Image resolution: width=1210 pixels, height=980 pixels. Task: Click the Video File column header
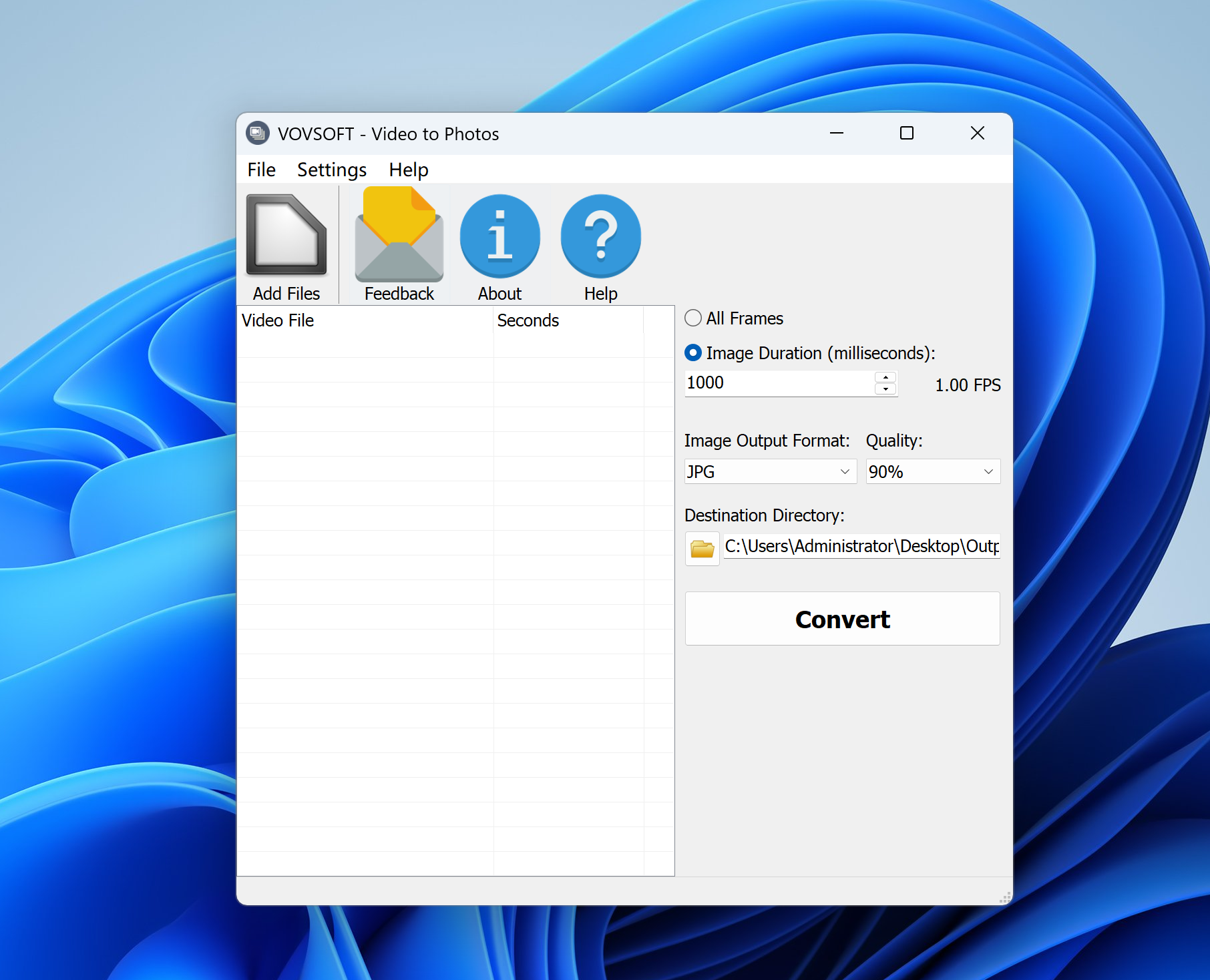coord(365,320)
